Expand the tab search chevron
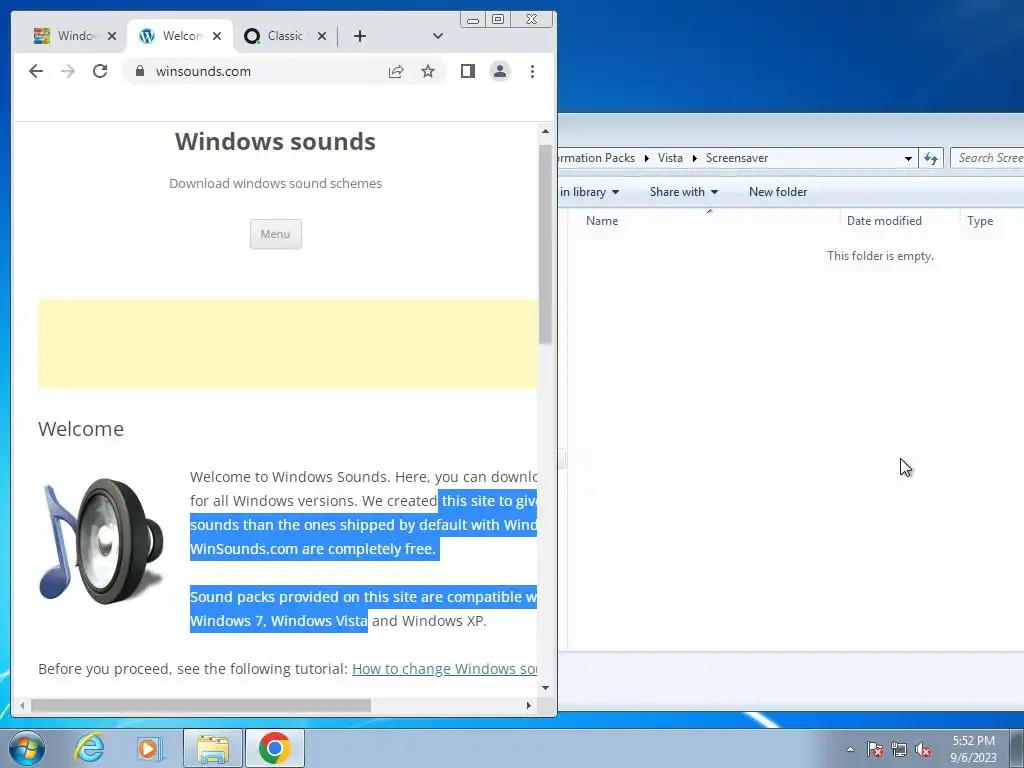This screenshot has height=768, width=1024. click(x=438, y=36)
